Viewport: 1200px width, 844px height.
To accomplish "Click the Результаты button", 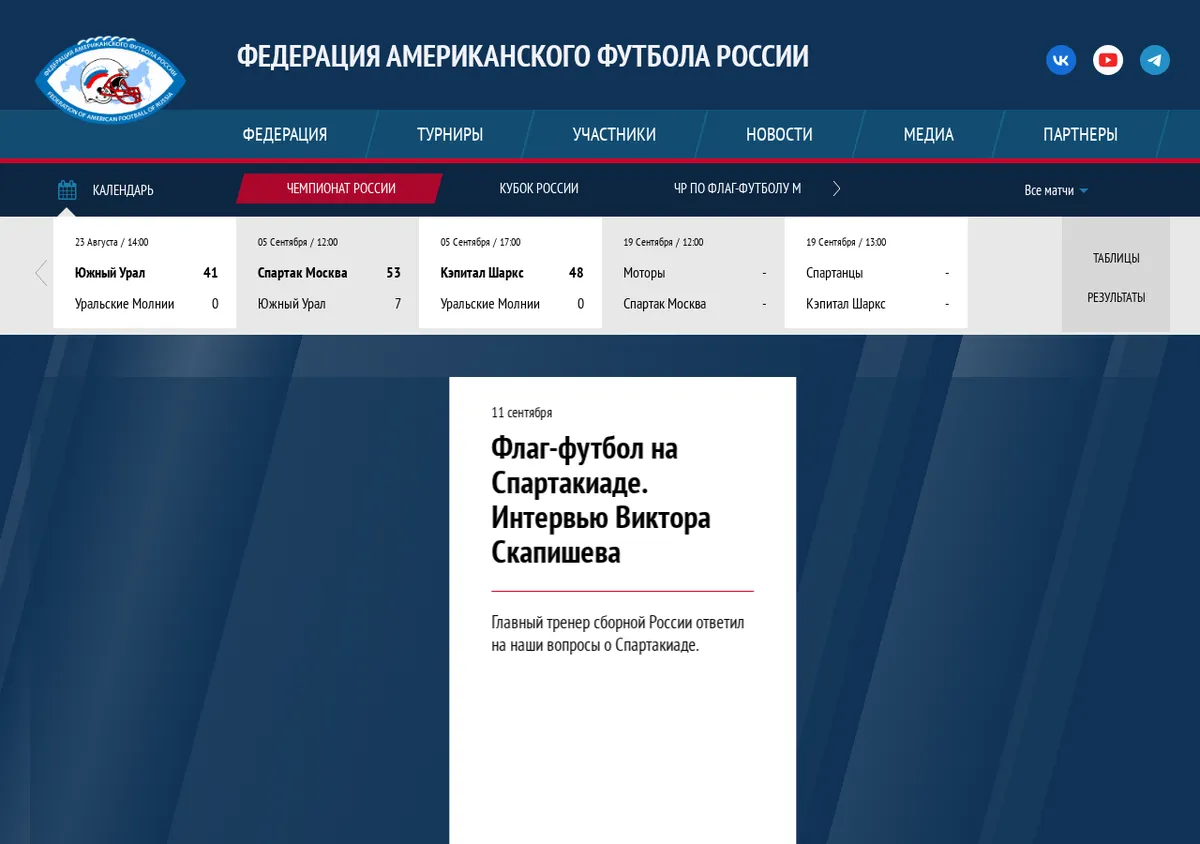I will coord(1116,298).
